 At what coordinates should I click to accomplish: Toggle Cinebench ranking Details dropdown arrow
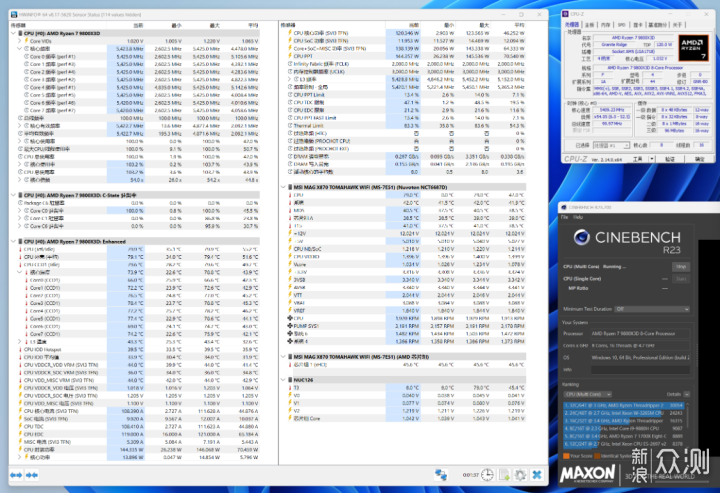click(687, 394)
